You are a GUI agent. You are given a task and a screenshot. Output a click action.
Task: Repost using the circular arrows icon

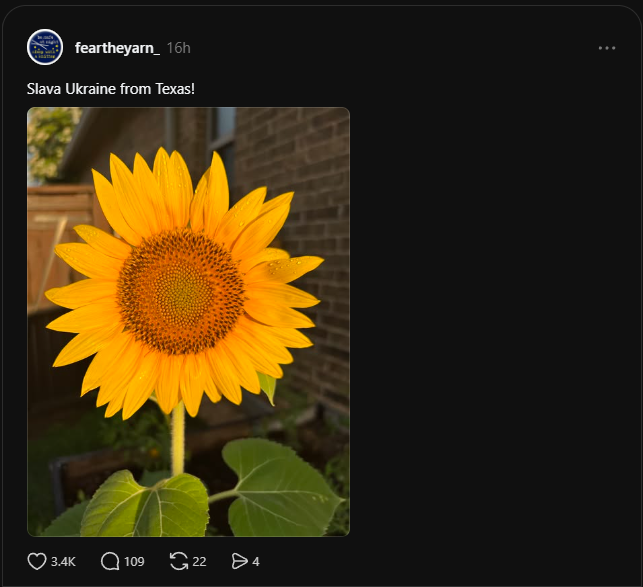pos(179,561)
